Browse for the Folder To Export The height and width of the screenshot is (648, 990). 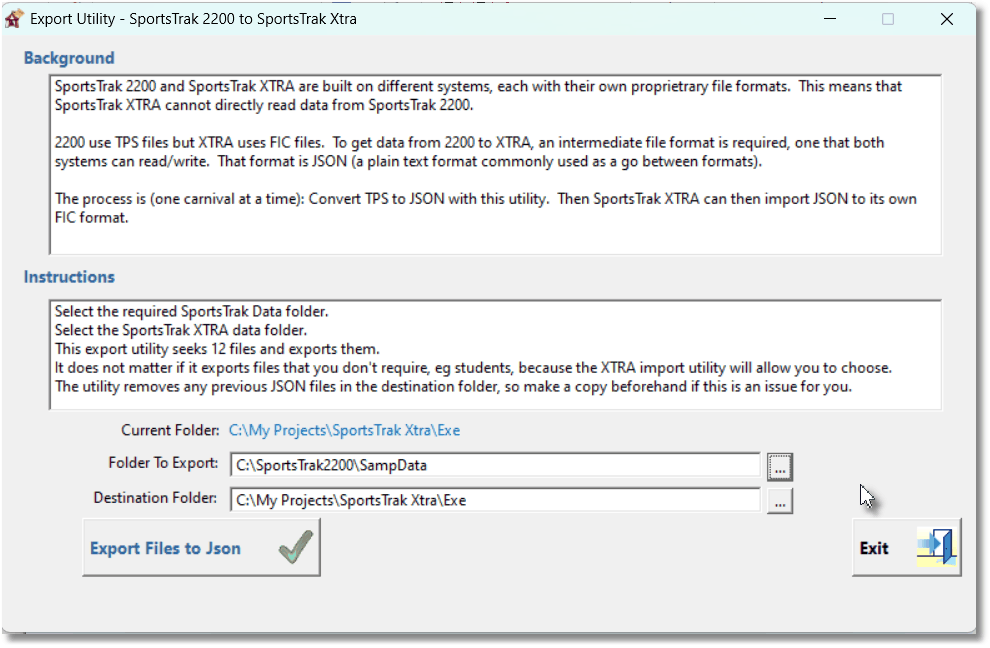[780, 467]
